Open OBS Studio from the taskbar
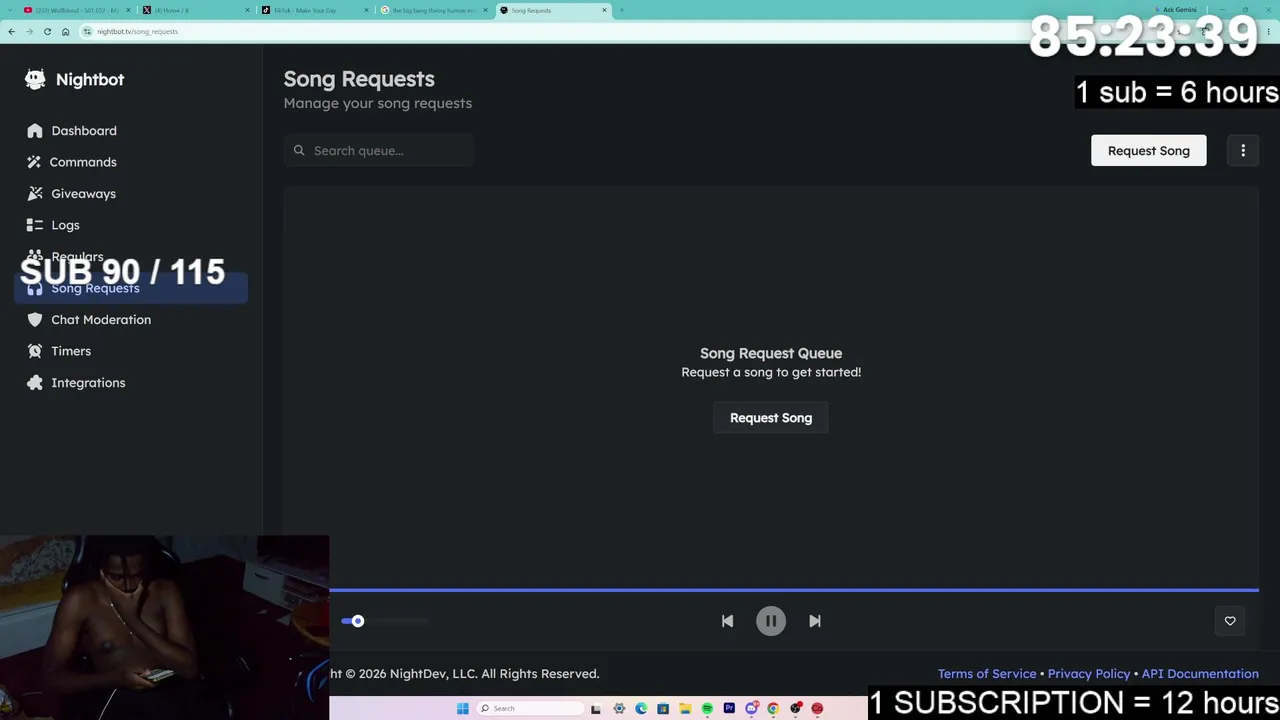This screenshot has width=1280, height=720. click(x=796, y=709)
